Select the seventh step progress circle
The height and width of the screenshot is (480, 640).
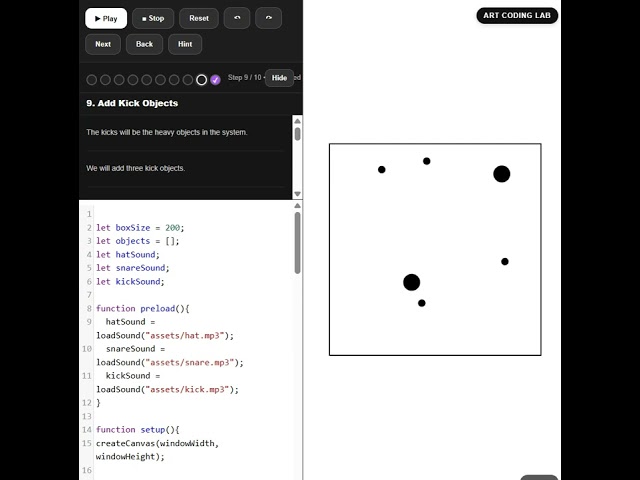coord(174,80)
